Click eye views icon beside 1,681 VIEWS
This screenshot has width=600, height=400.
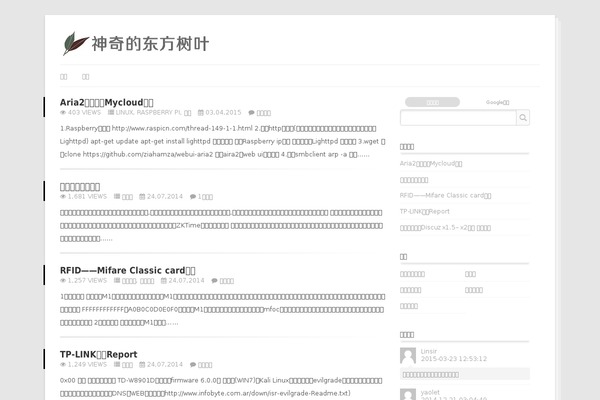click(x=63, y=197)
